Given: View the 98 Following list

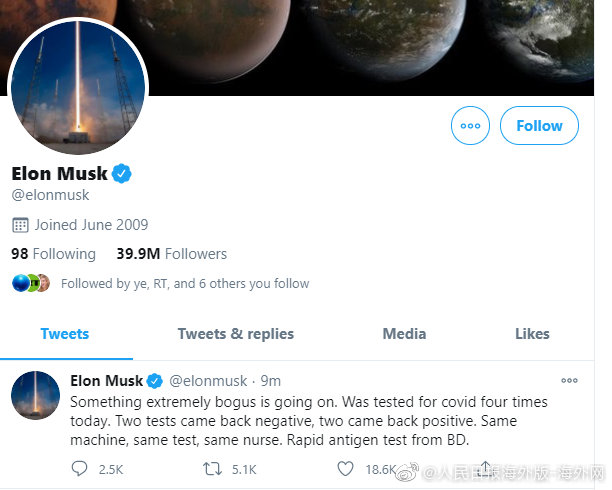Looking at the screenshot, I should (x=54, y=254).
